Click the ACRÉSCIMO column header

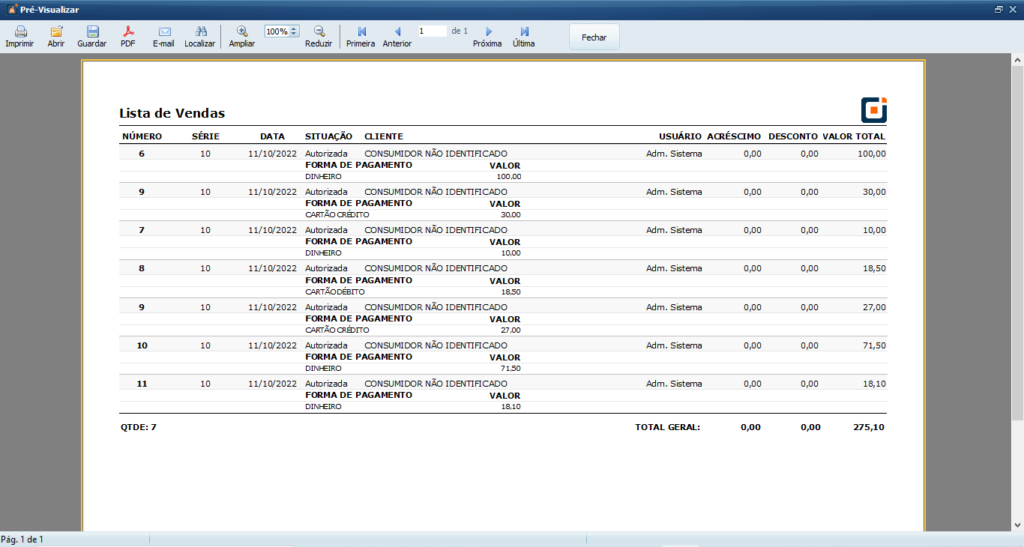734,136
